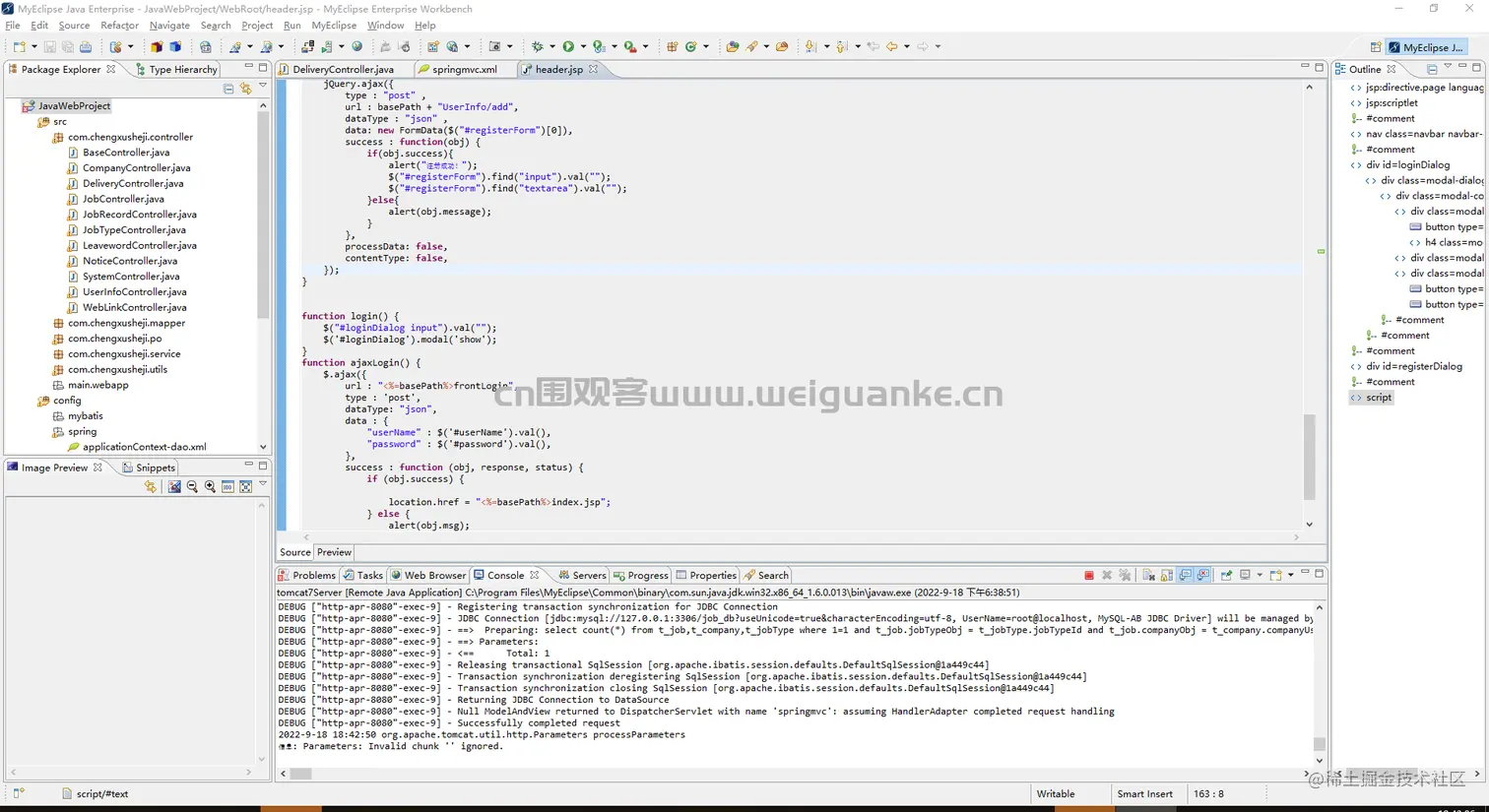
Task: Click Zoom Out in Image Preview
Action: 192,486
